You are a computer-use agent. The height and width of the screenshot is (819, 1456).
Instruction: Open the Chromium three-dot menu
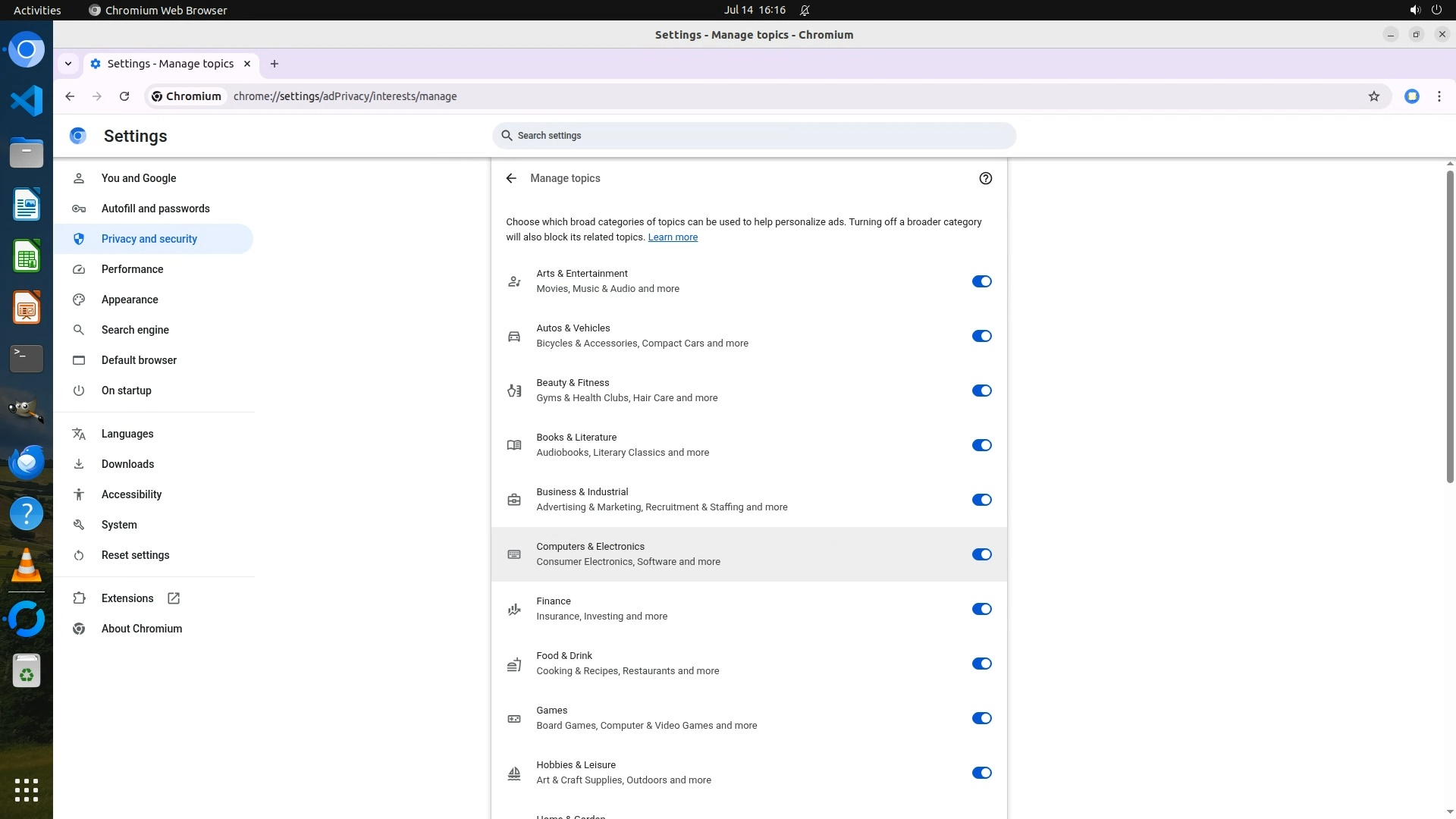1439,96
